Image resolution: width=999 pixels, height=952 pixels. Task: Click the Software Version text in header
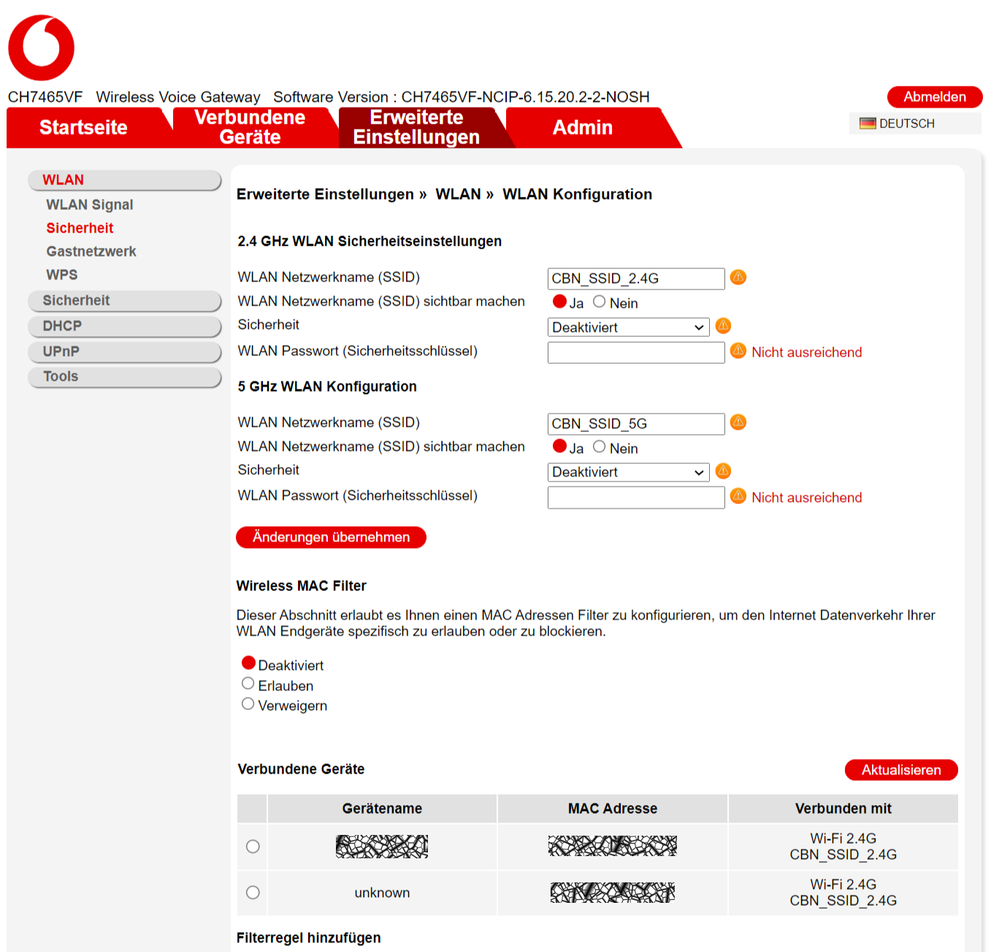pyautogui.click(x=461, y=97)
